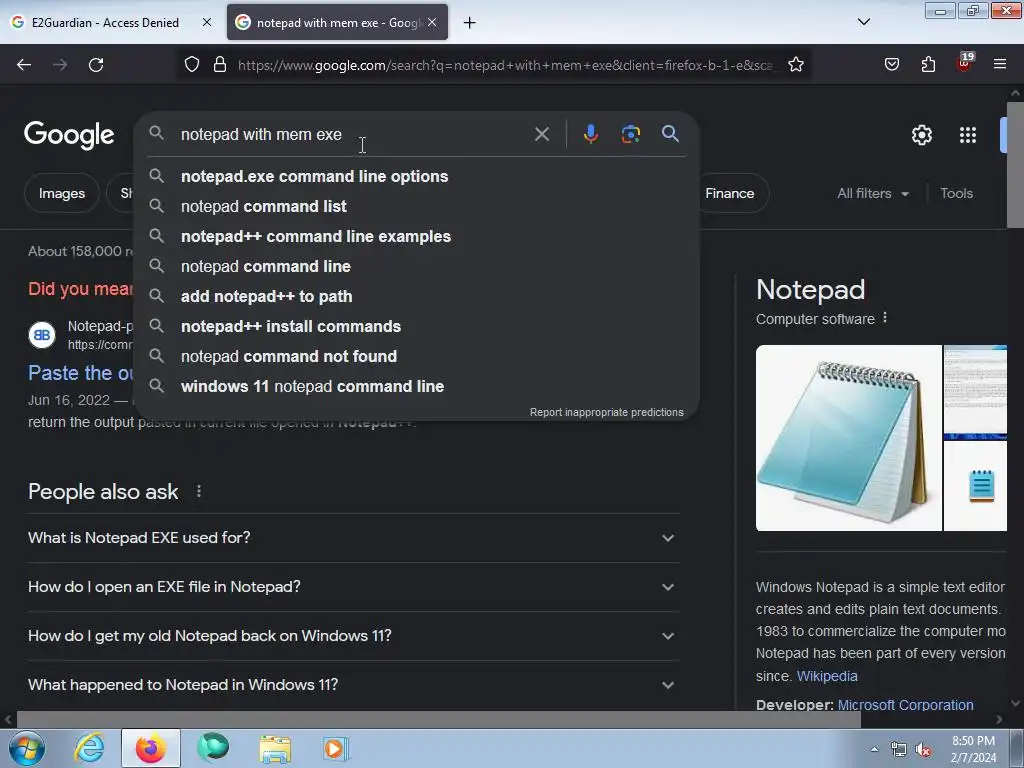This screenshot has width=1024, height=768.
Task: Choose suggestion windows 11 notepad command line
Action: coord(416,387)
